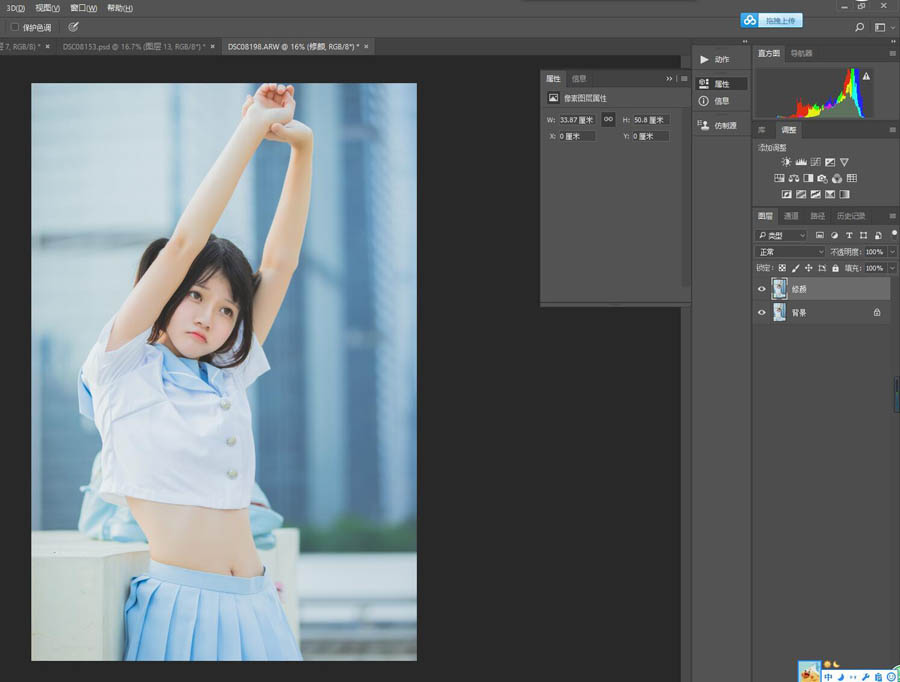Screen dimensions: 900x682
Task: Open the 窗口(W) menu
Action: 84,8
